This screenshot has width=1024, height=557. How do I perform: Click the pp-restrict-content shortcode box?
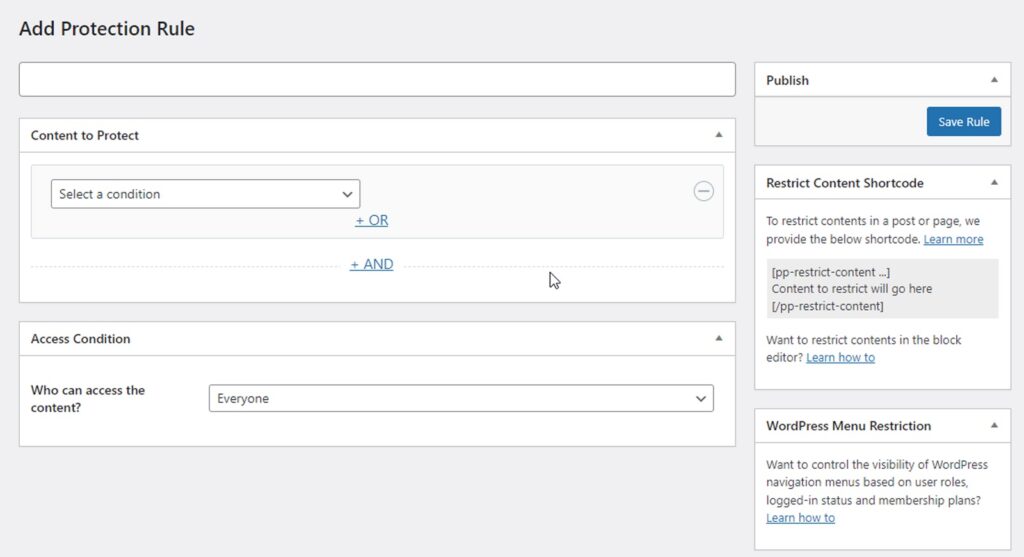(882, 289)
